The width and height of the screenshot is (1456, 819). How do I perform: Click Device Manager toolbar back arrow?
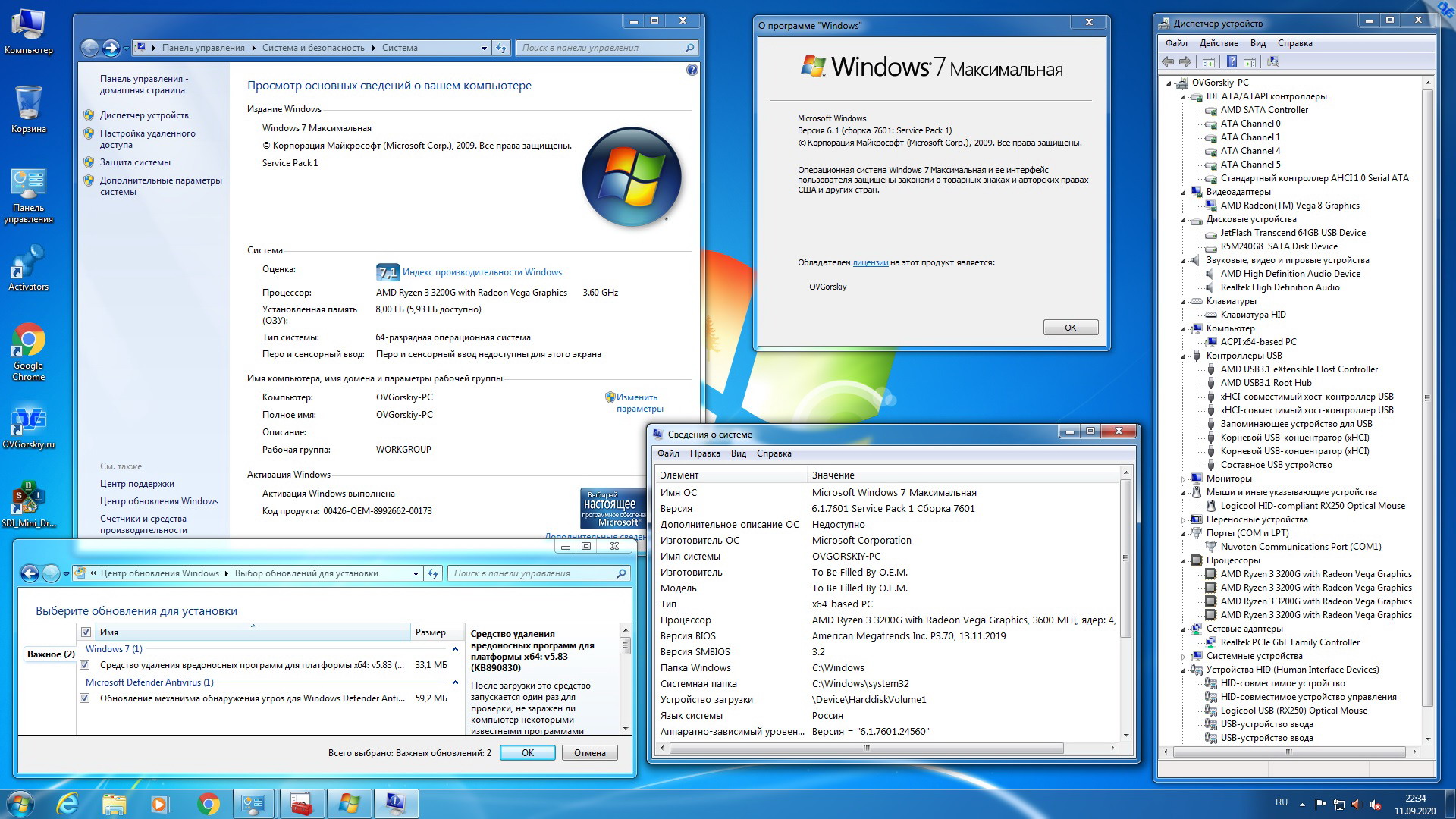pyautogui.click(x=1168, y=62)
